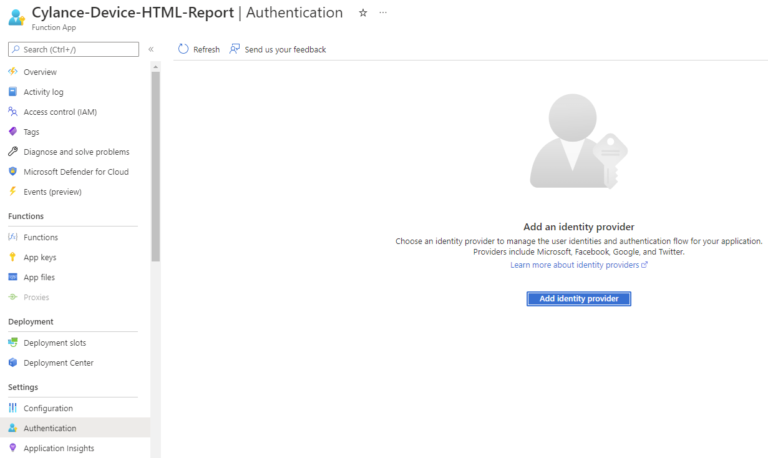
Task: Click the Refresh button label
Action: (206, 49)
